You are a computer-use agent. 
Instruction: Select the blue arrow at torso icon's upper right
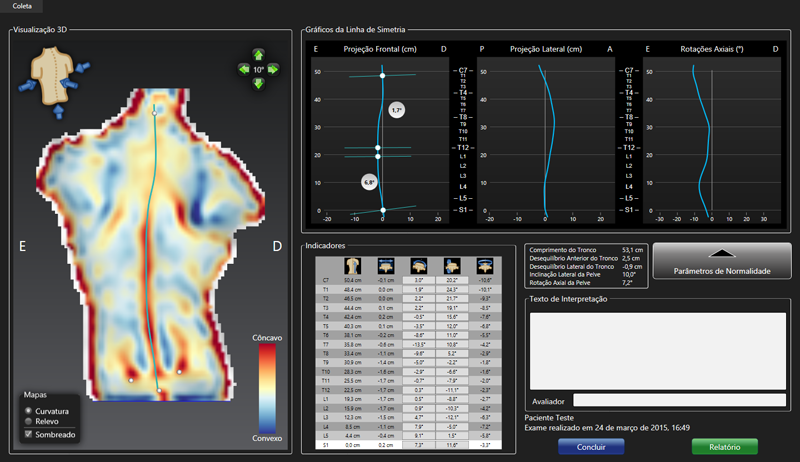tap(83, 67)
